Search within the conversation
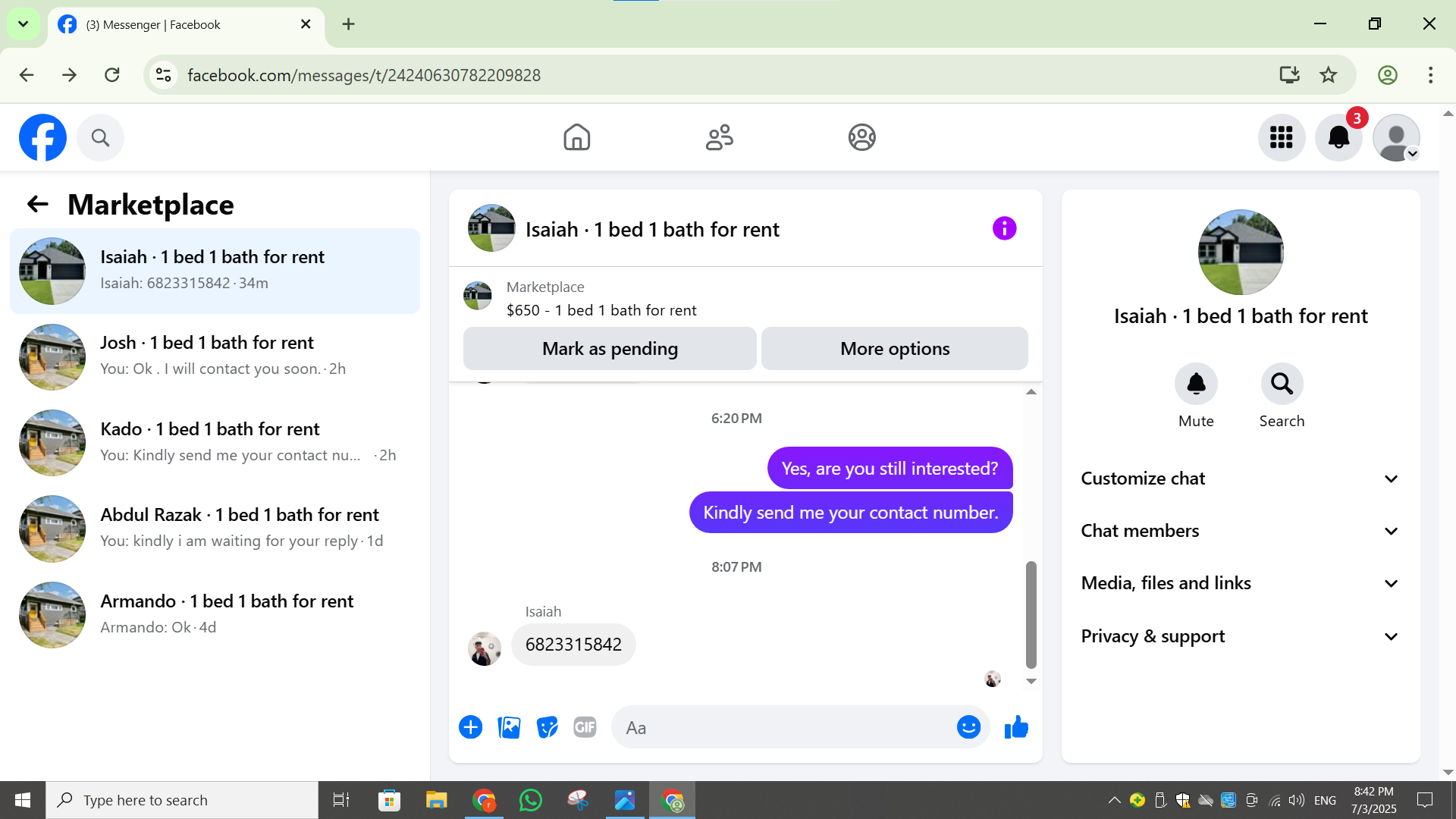The height and width of the screenshot is (819, 1456). [1282, 384]
